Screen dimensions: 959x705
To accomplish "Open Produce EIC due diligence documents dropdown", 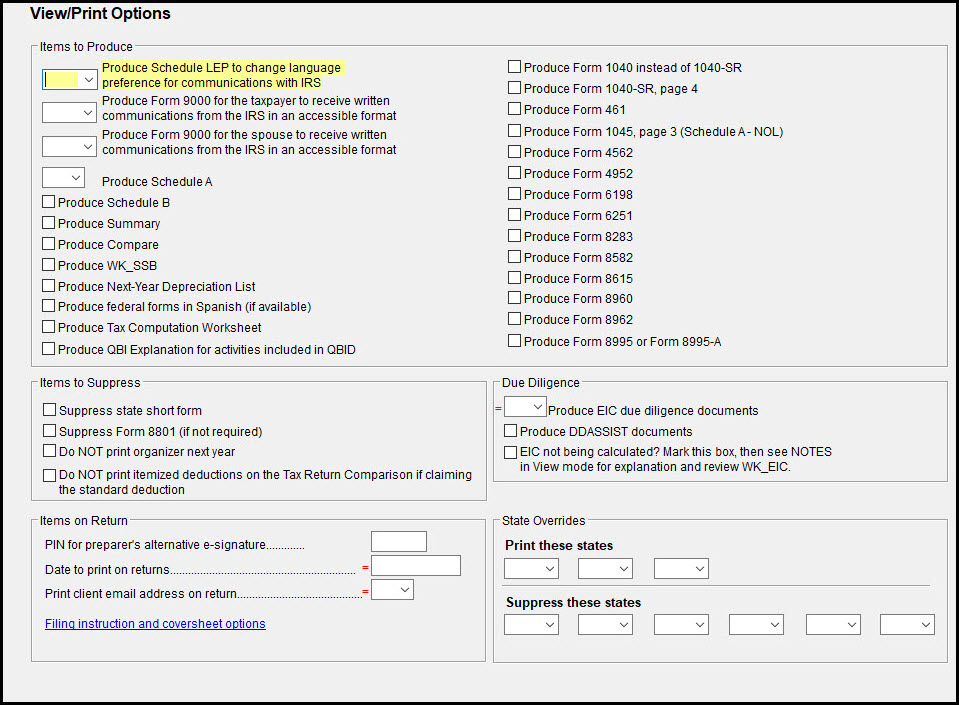I will tap(525, 407).
